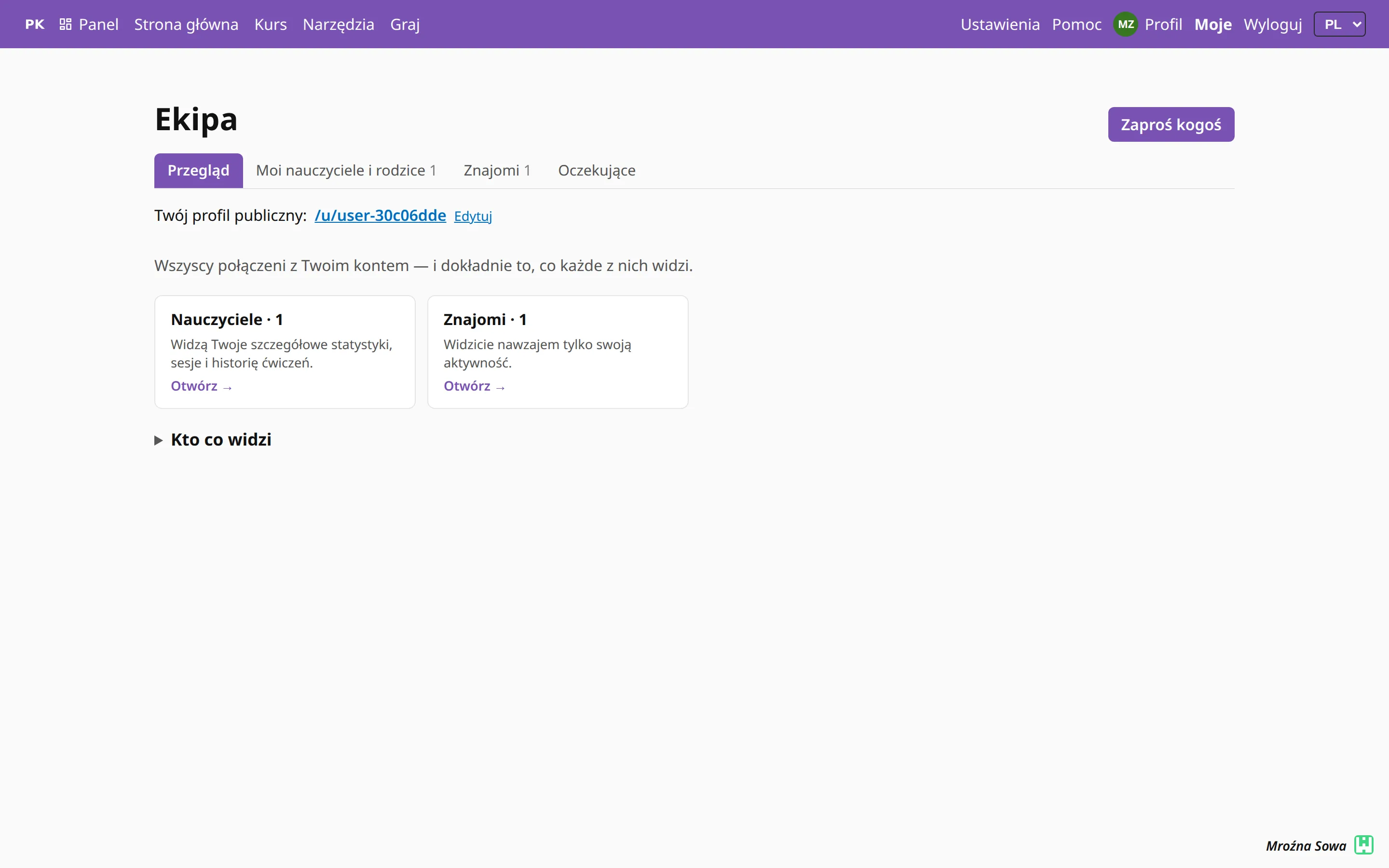Open the Kurs menu item
Viewport: 1389px width, 868px height.
[x=271, y=24]
